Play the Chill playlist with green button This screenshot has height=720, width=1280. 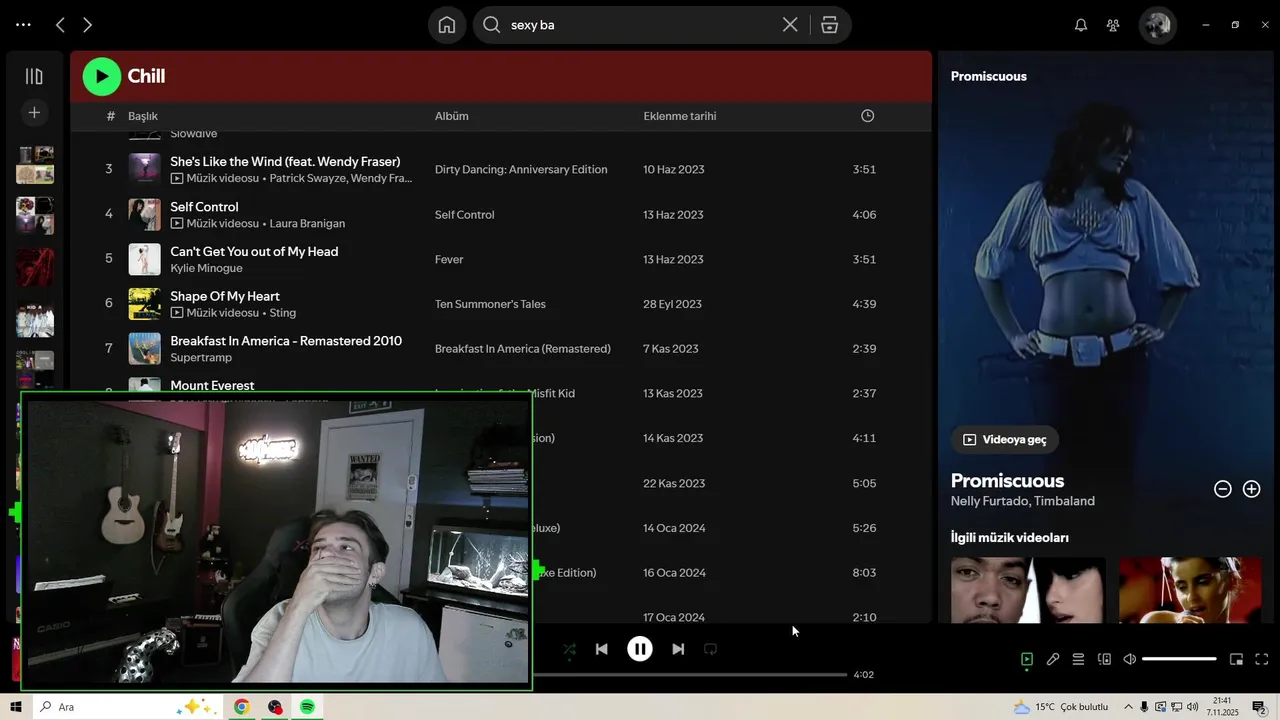[101, 76]
